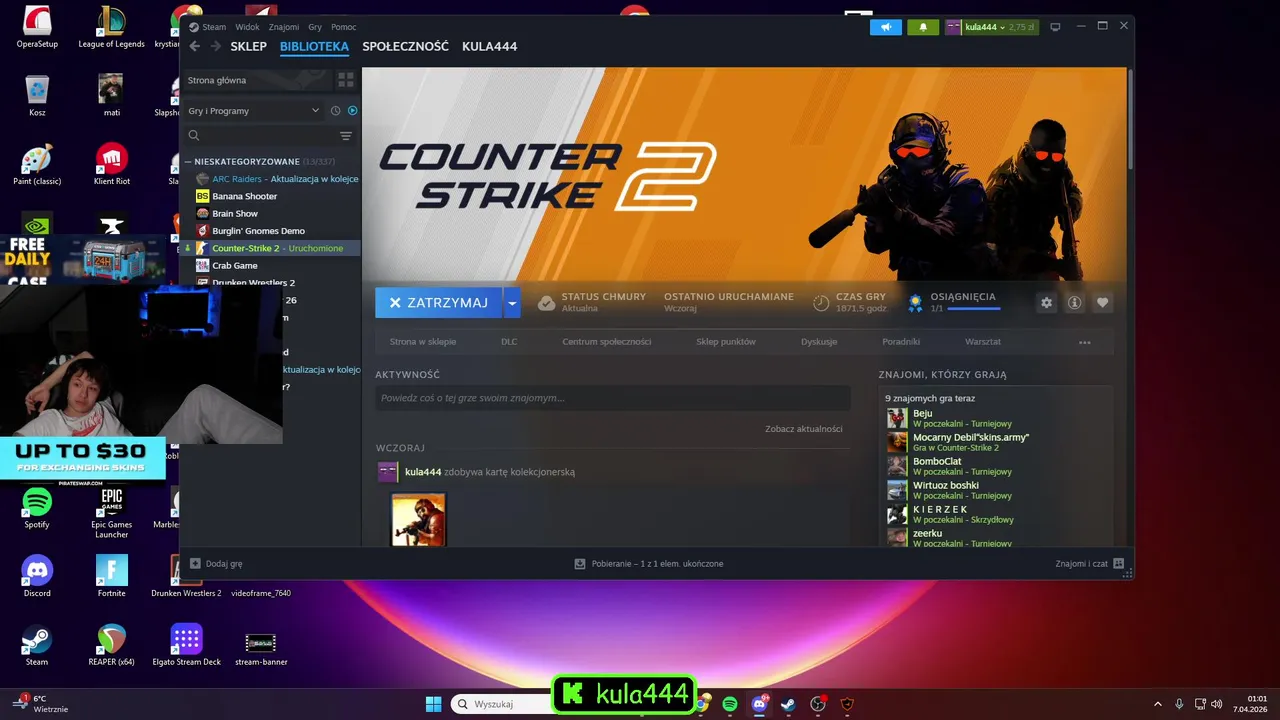Image resolution: width=1280 pixels, height=720 pixels.
Task: Open the Warsztat link
Action: (x=983, y=342)
